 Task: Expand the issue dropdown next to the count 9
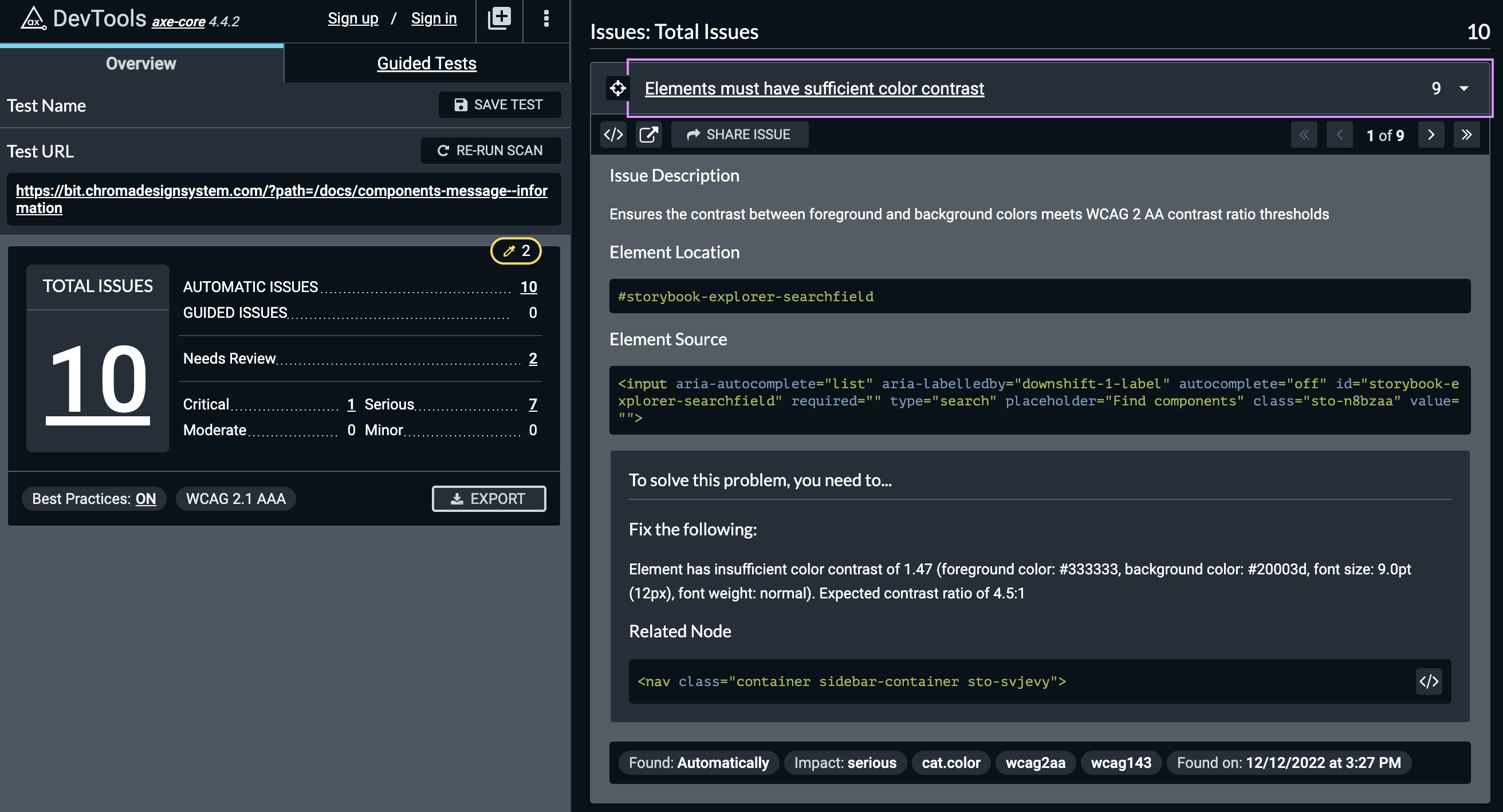pos(1465,88)
